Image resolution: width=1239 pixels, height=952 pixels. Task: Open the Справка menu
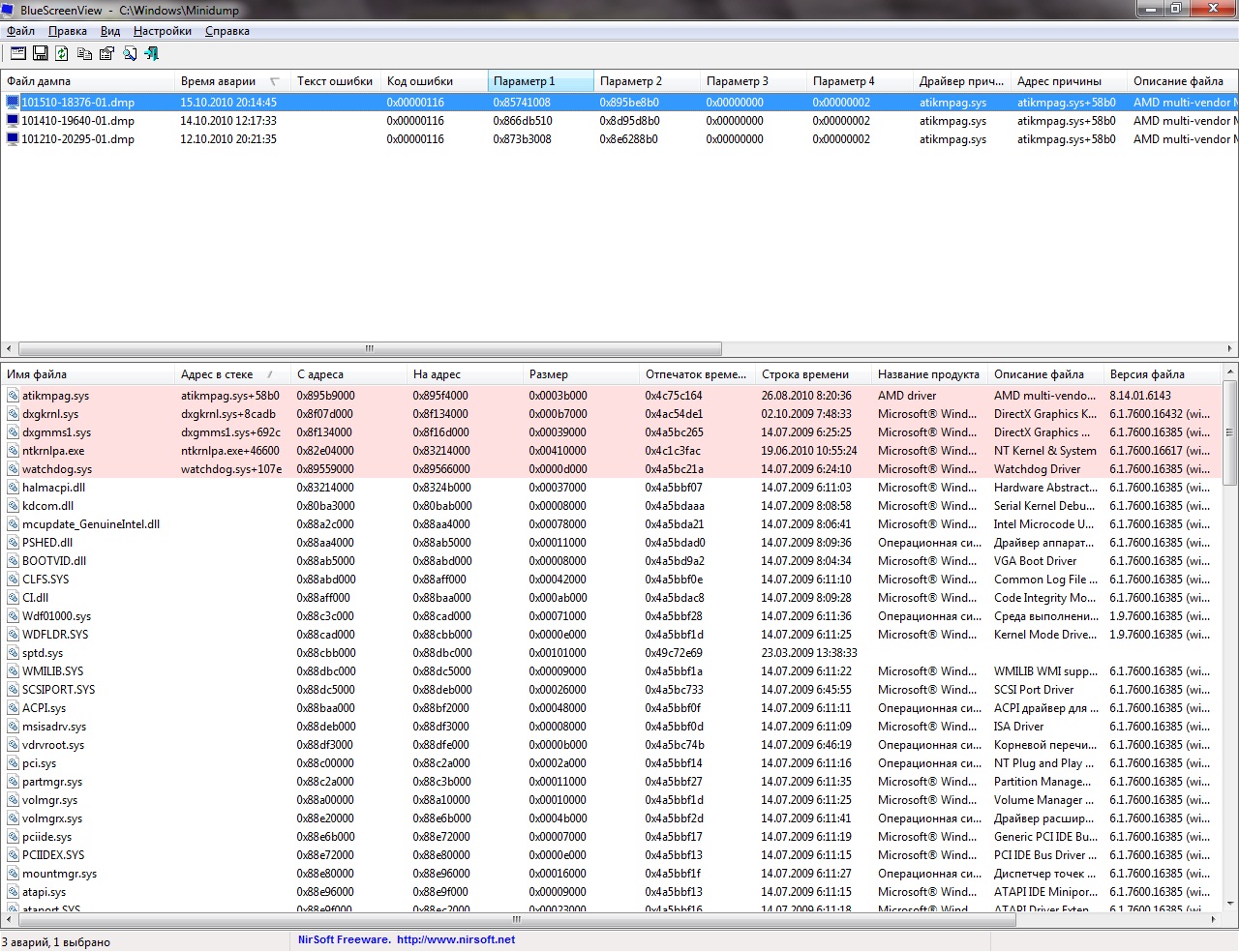point(227,31)
